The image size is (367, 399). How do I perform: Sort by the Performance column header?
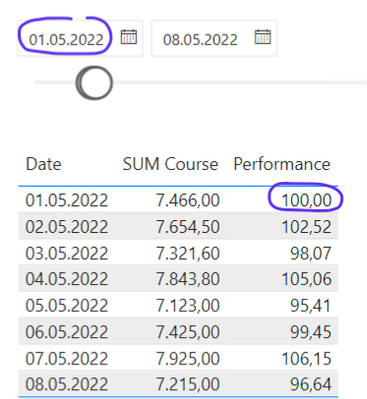(x=282, y=164)
